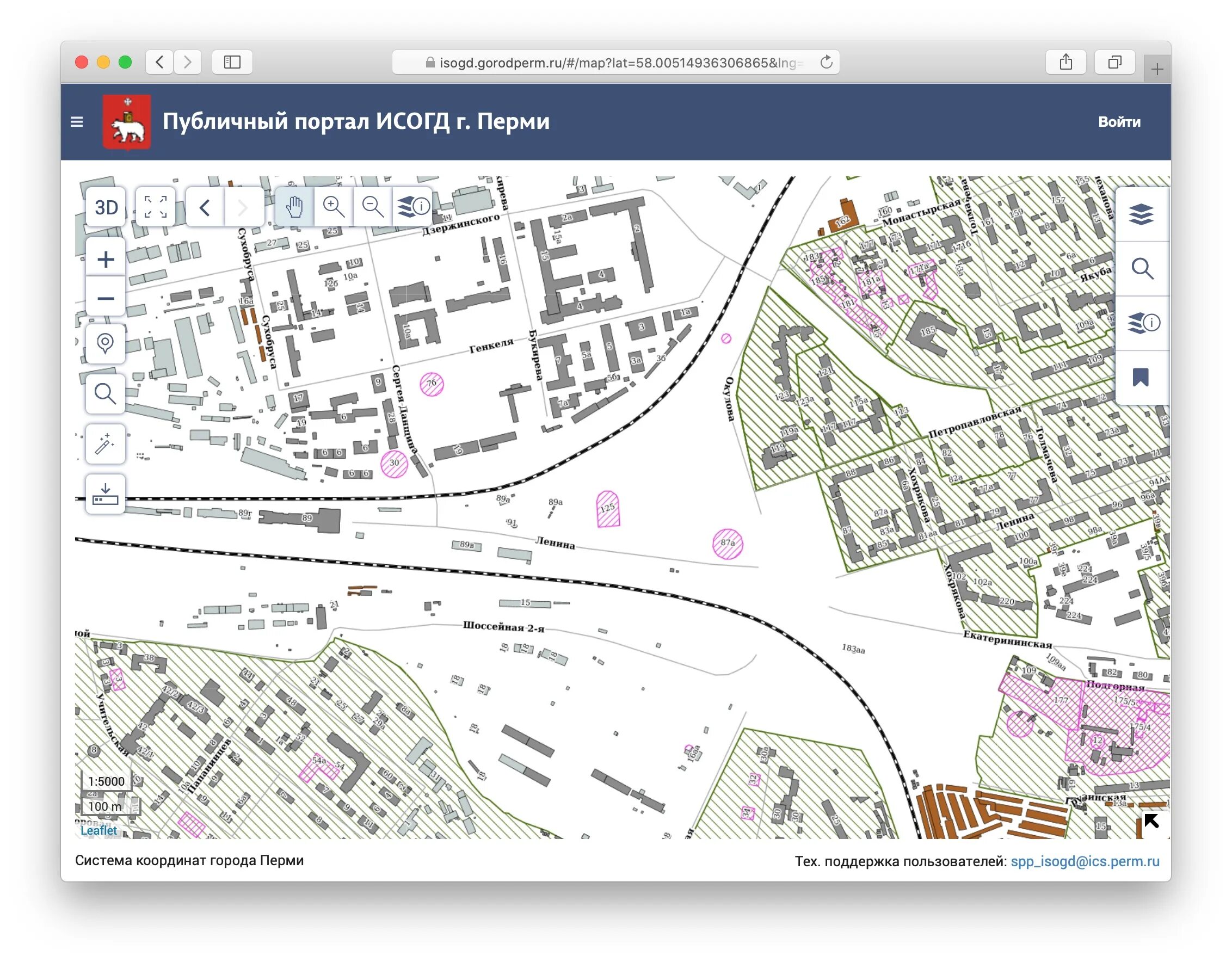Open search from the right sidebar

pyautogui.click(x=1141, y=269)
